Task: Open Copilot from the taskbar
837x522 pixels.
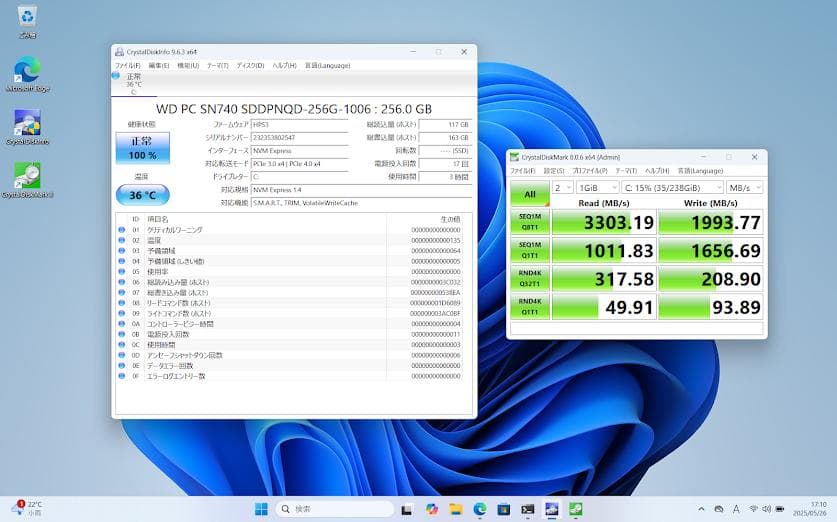Action: (431, 509)
